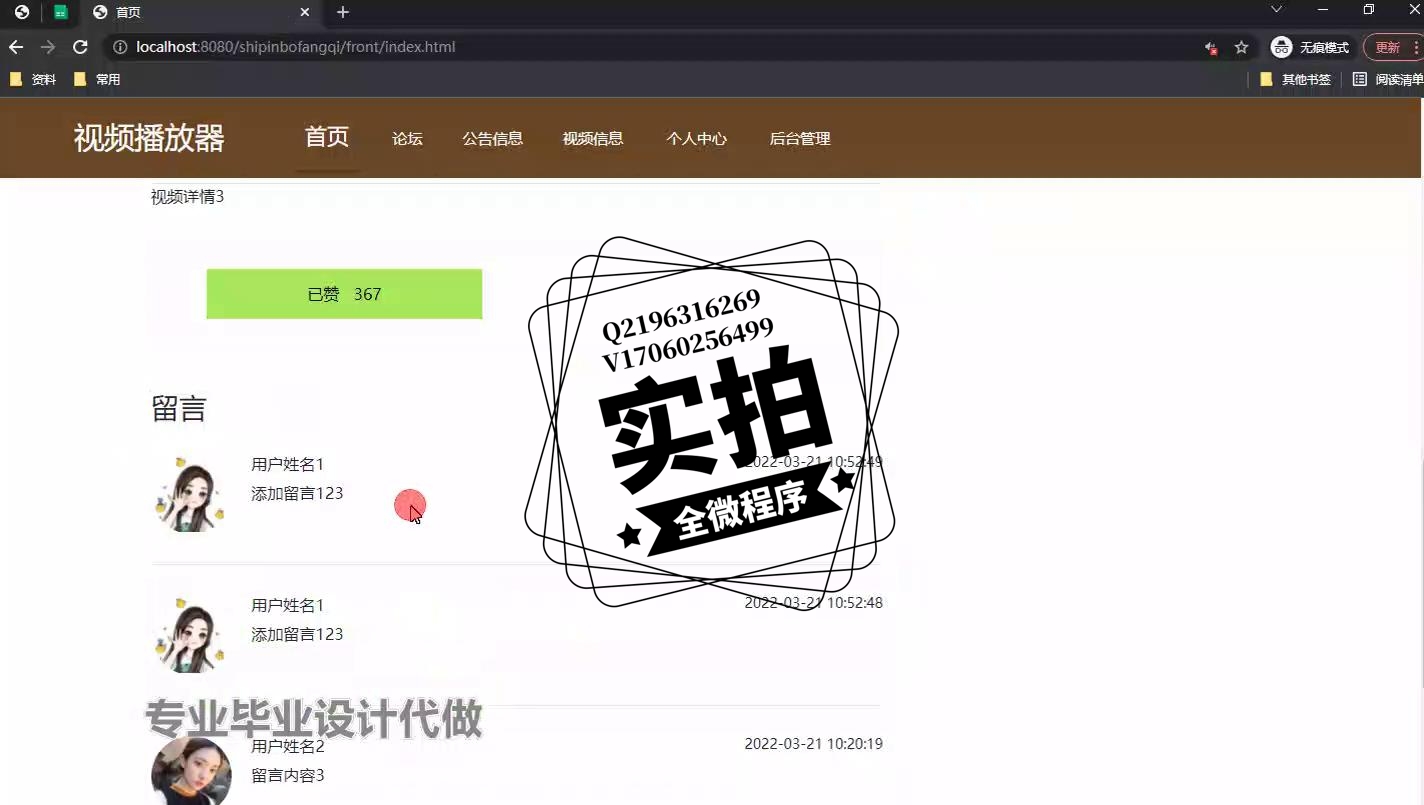Click timestamp 2022-03-21 10:20:19
Image resolution: width=1424 pixels, height=805 pixels.
coord(813,744)
